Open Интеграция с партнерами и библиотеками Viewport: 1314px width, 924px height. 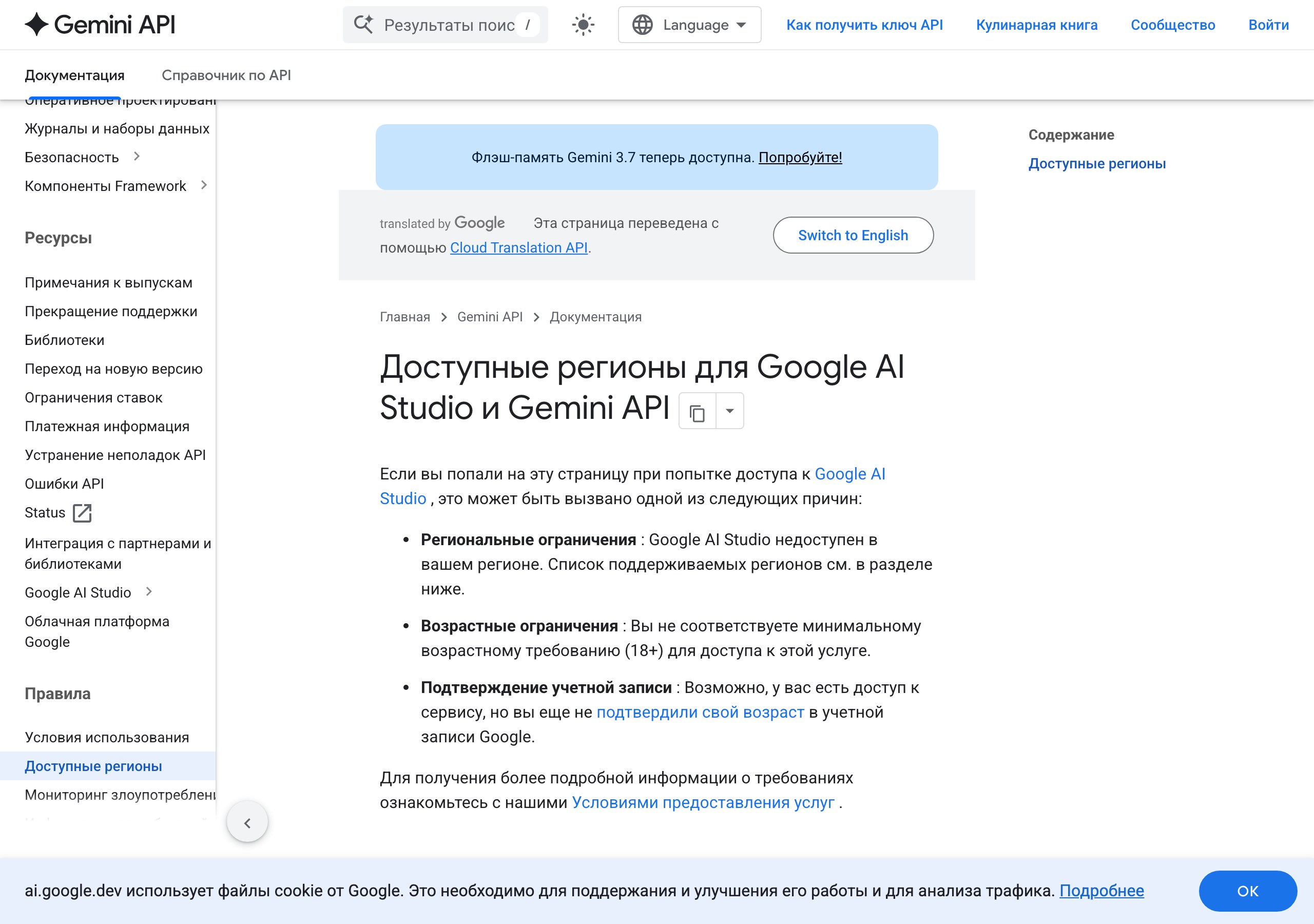[x=118, y=553]
